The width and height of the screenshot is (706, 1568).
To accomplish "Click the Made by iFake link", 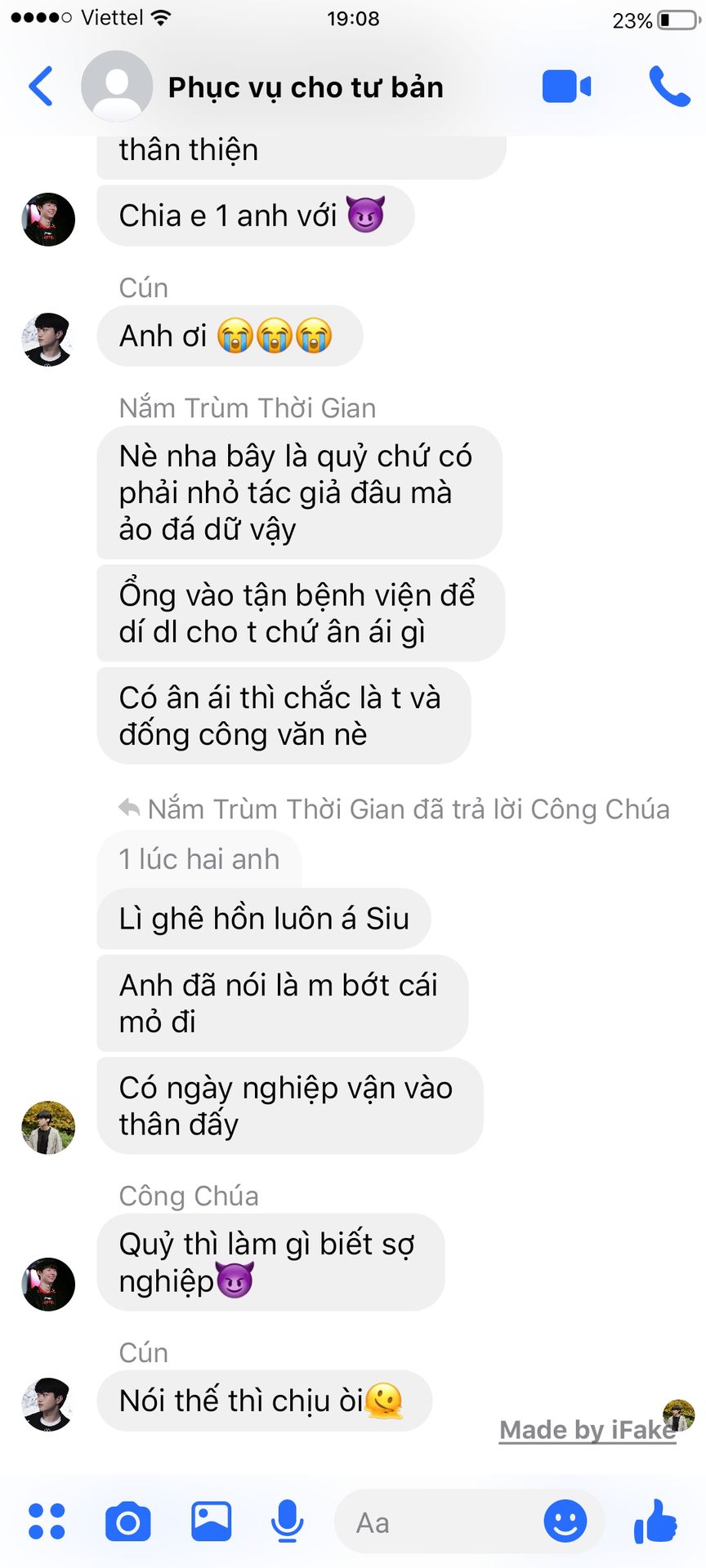I will [x=588, y=1430].
